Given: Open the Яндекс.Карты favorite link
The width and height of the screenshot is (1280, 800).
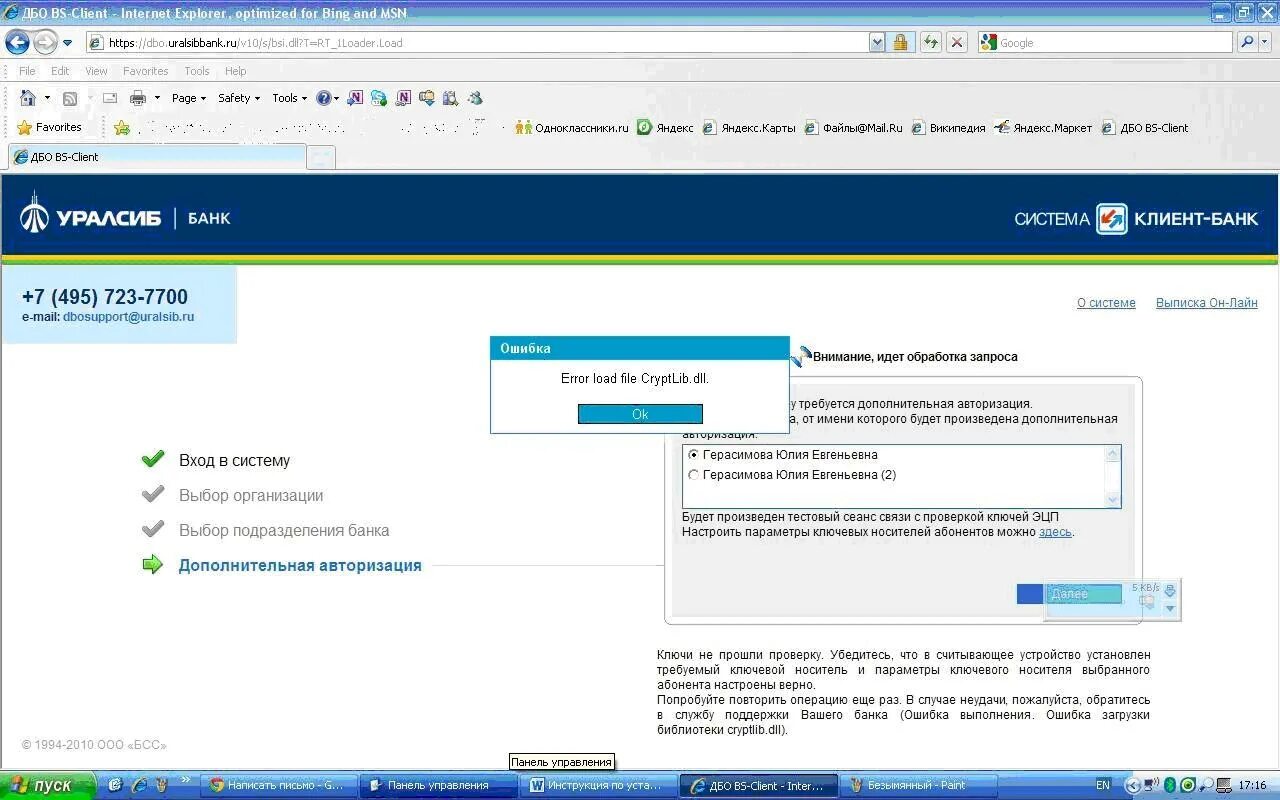Looking at the screenshot, I should [749, 127].
